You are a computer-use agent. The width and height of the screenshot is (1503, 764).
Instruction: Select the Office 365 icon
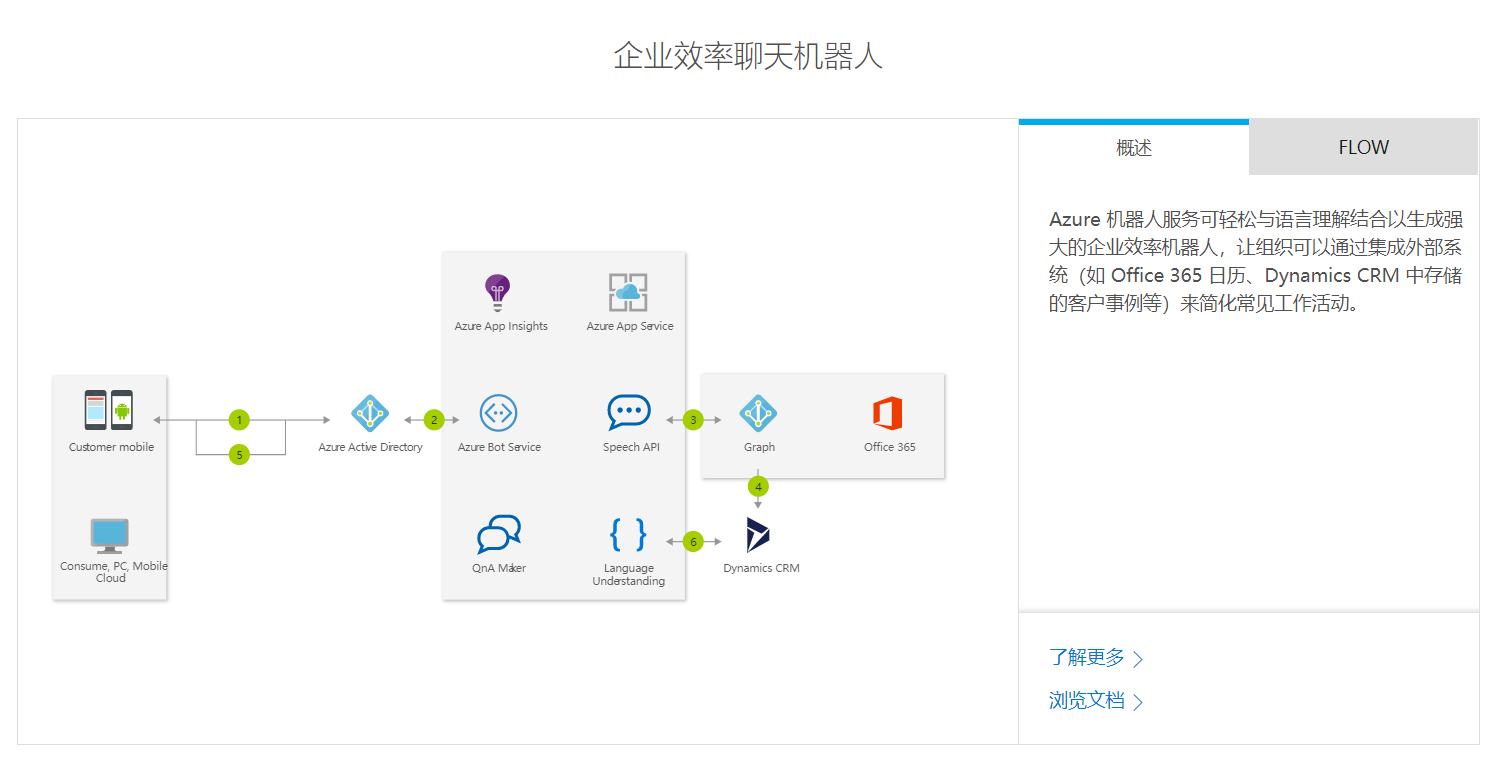click(x=888, y=411)
